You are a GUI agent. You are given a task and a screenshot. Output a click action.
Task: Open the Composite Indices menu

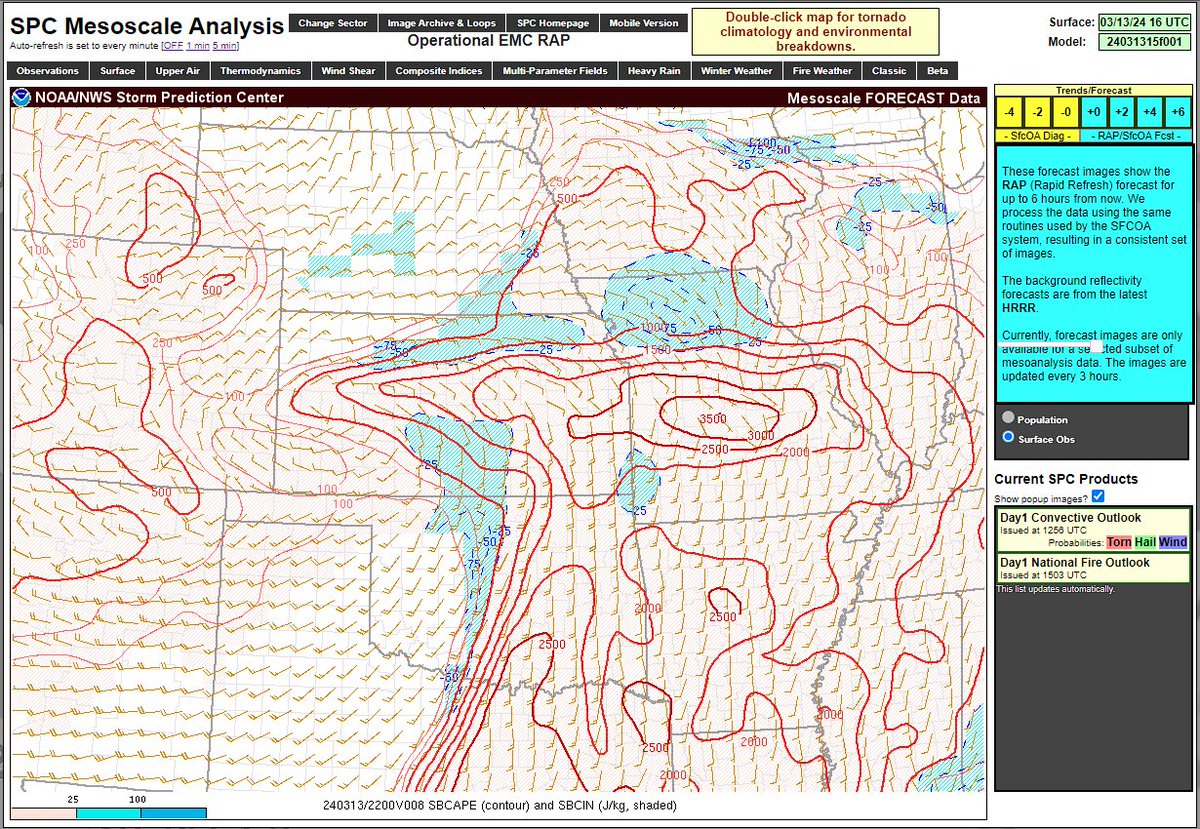coord(438,71)
